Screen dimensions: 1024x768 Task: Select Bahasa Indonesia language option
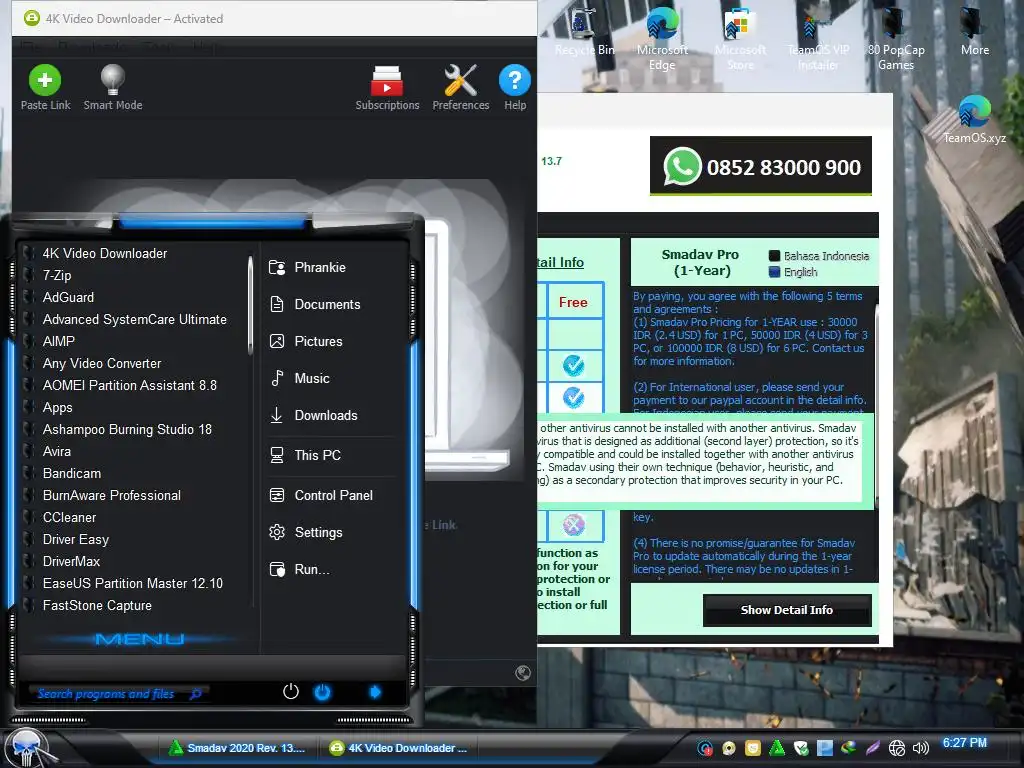(x=819, y=256)
